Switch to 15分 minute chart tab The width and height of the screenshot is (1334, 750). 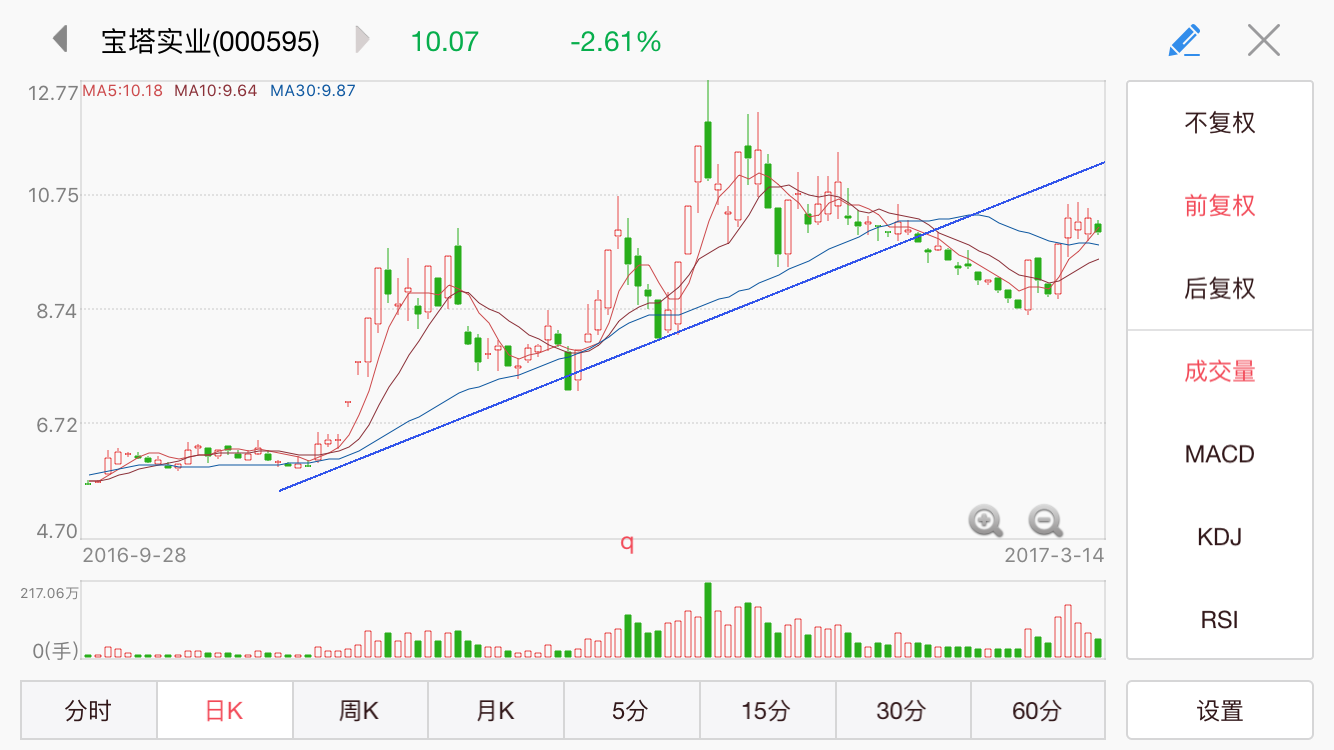(x=767, y=711)
